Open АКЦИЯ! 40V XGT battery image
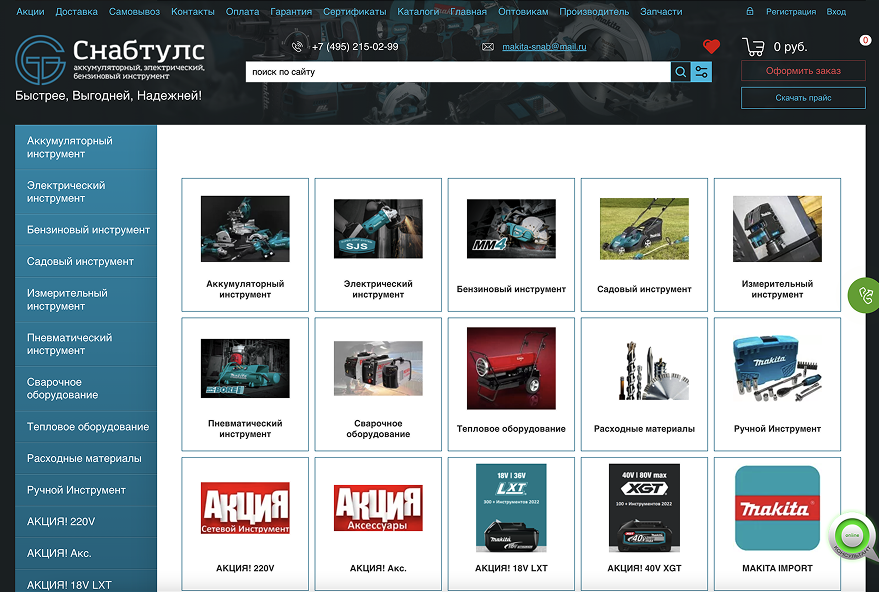The image size is (879, 592). pyautogui.click(x=644, y=508)
